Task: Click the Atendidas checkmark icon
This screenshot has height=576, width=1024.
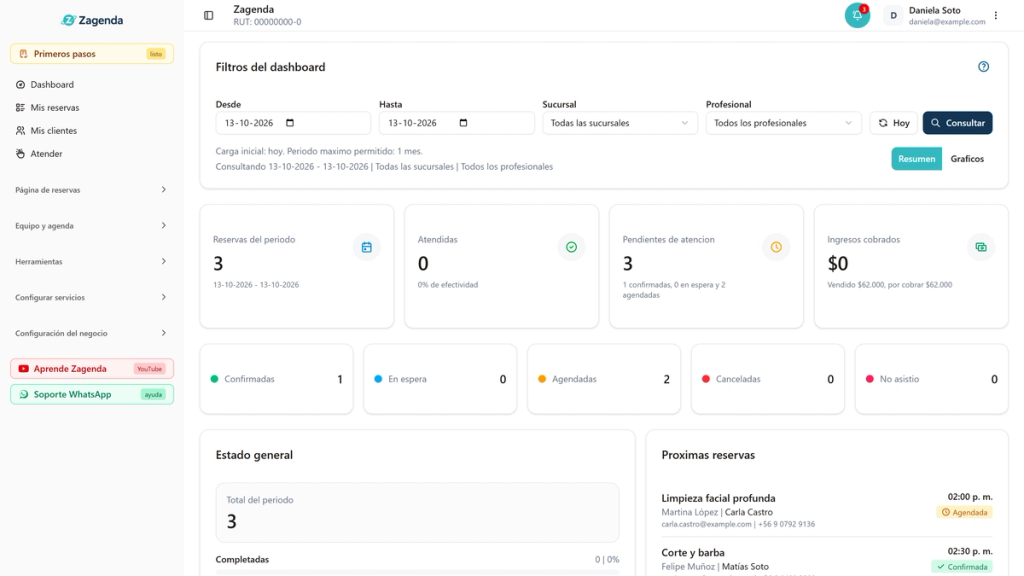Action: tap(571, 247)
